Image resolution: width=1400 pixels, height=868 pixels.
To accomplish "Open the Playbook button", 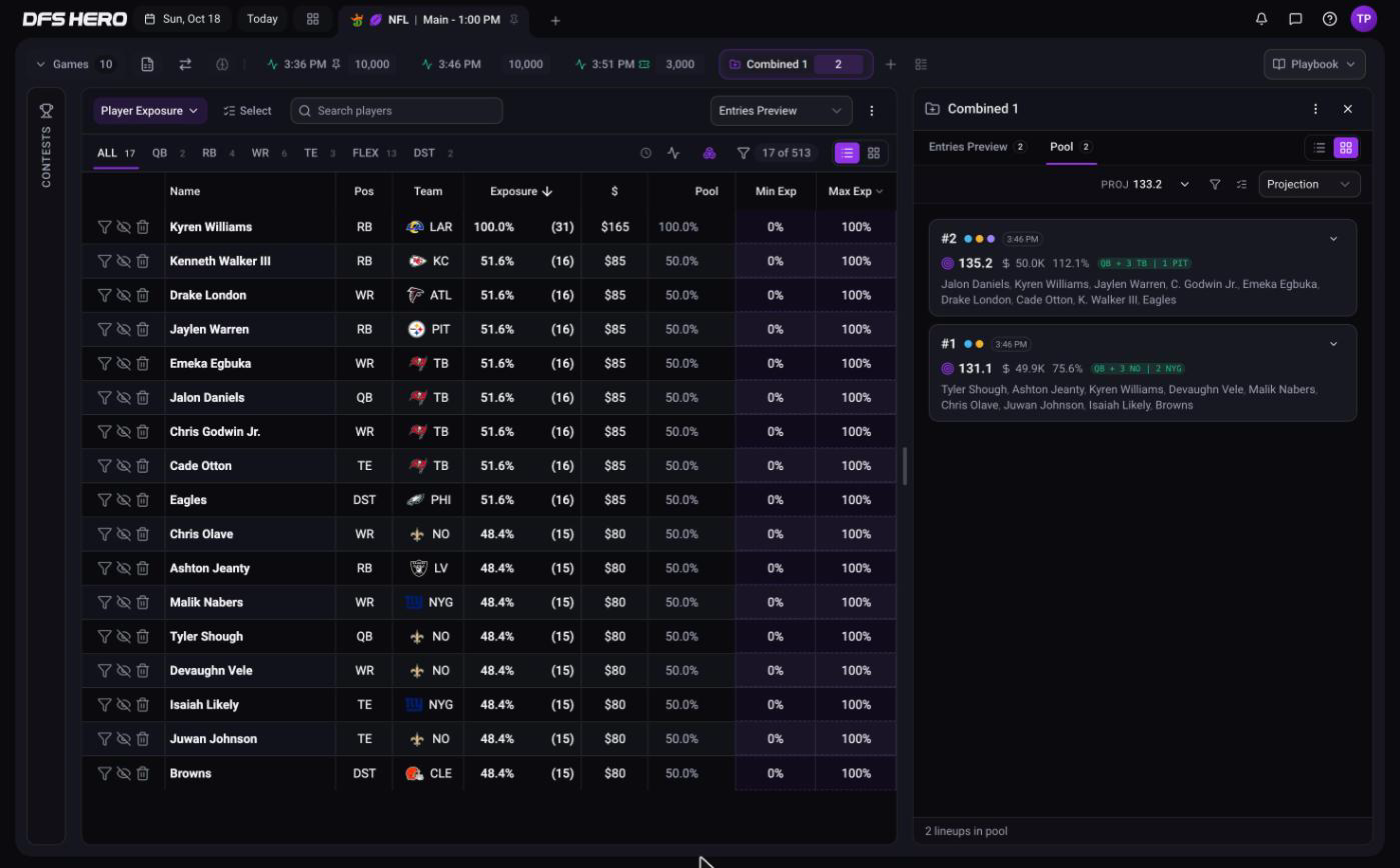I will pyautogui.click(x=1315, y=64).
